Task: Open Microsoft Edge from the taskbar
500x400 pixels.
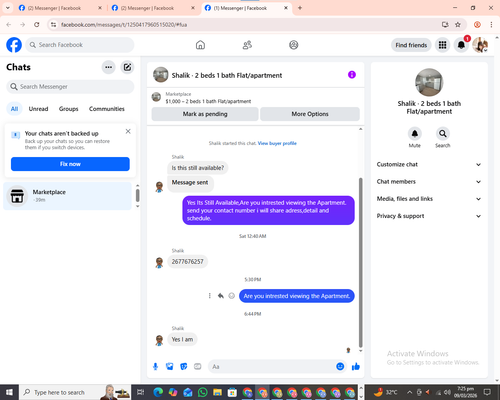Action: tap(158, 392)
